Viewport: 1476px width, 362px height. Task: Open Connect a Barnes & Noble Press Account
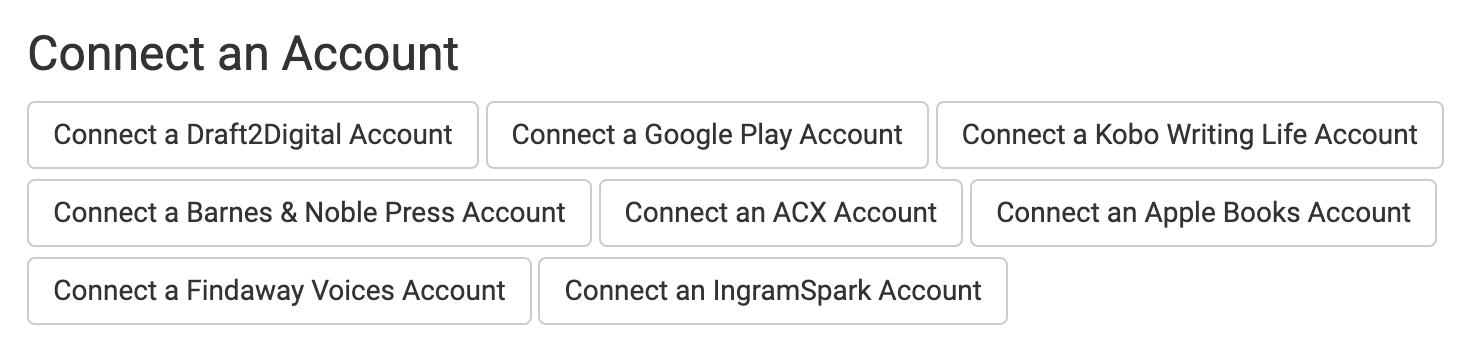309,212
